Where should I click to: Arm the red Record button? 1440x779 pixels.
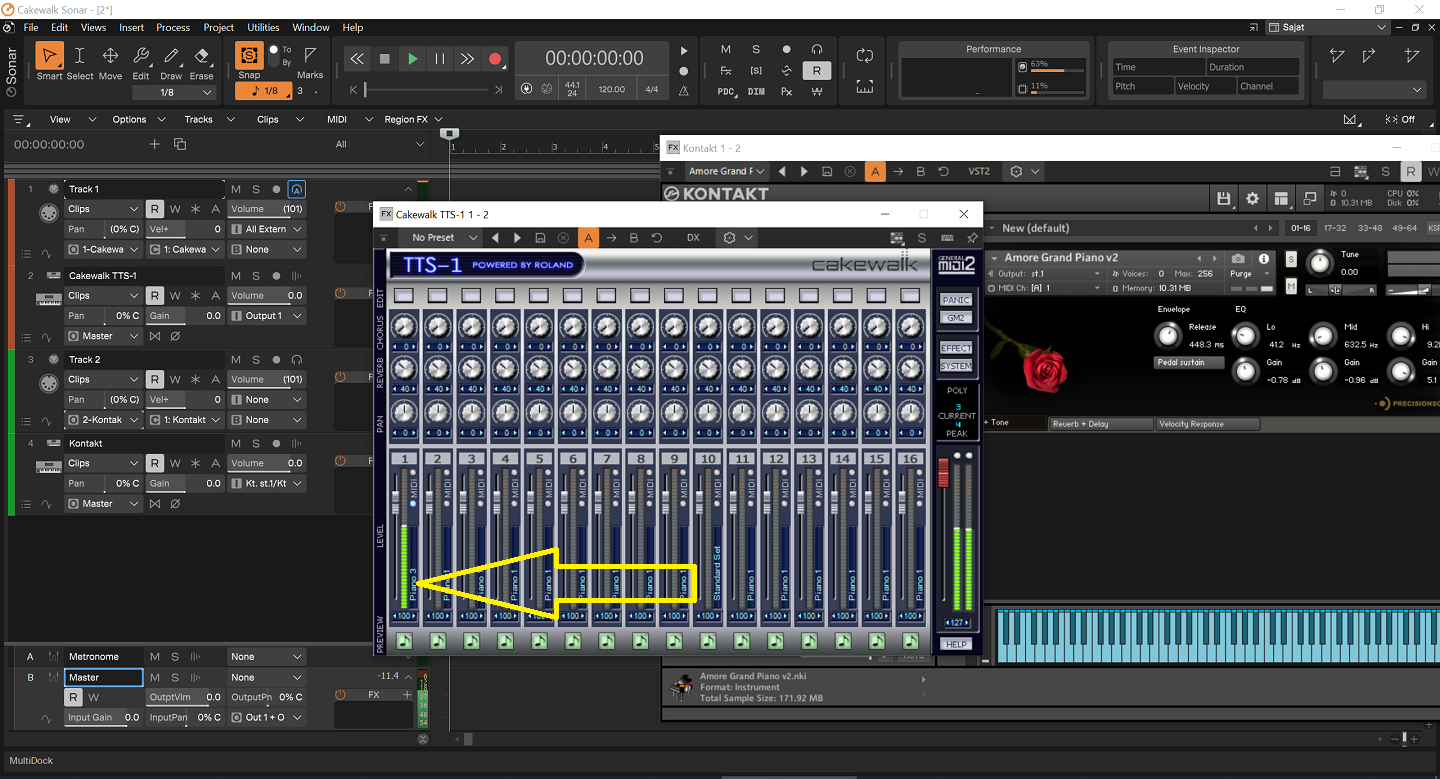[495, 59]
